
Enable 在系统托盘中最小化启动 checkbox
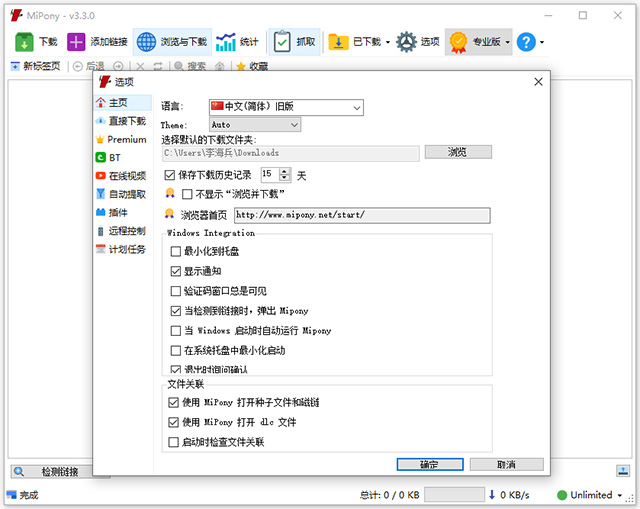coord(176,350)
